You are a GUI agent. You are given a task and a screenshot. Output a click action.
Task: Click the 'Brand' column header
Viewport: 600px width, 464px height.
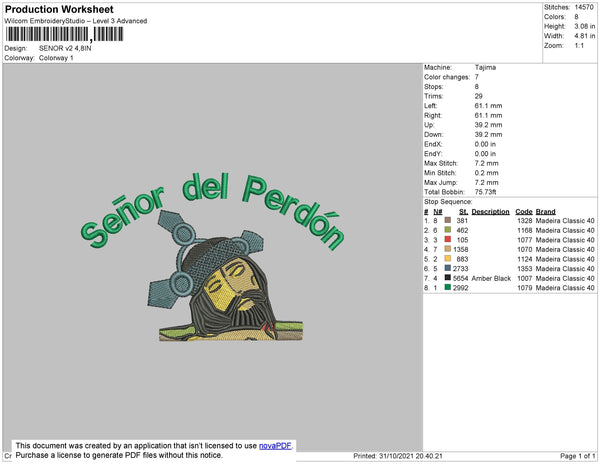click(545, 212)
